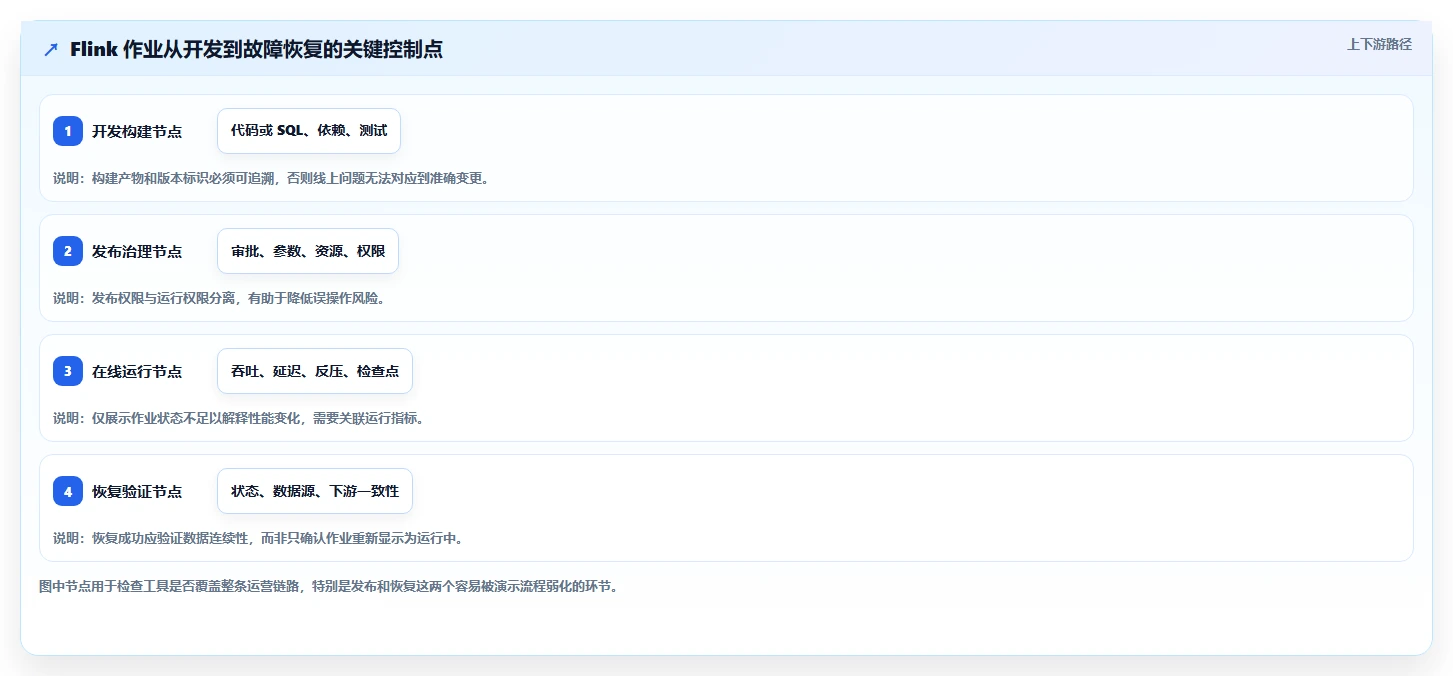Click the 上下游路径 label in header

pos(1379,44)
